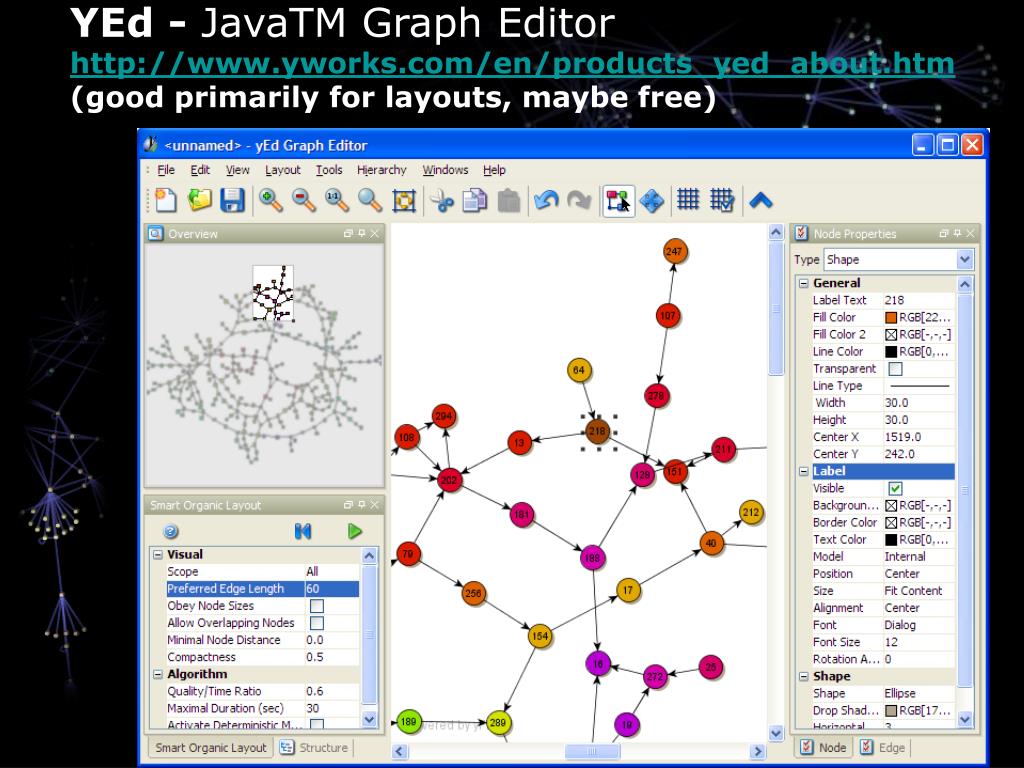Click the Label Text value 218
Image resolution: width=1024 pixels, height=768 pixels.
pos(919,300)
